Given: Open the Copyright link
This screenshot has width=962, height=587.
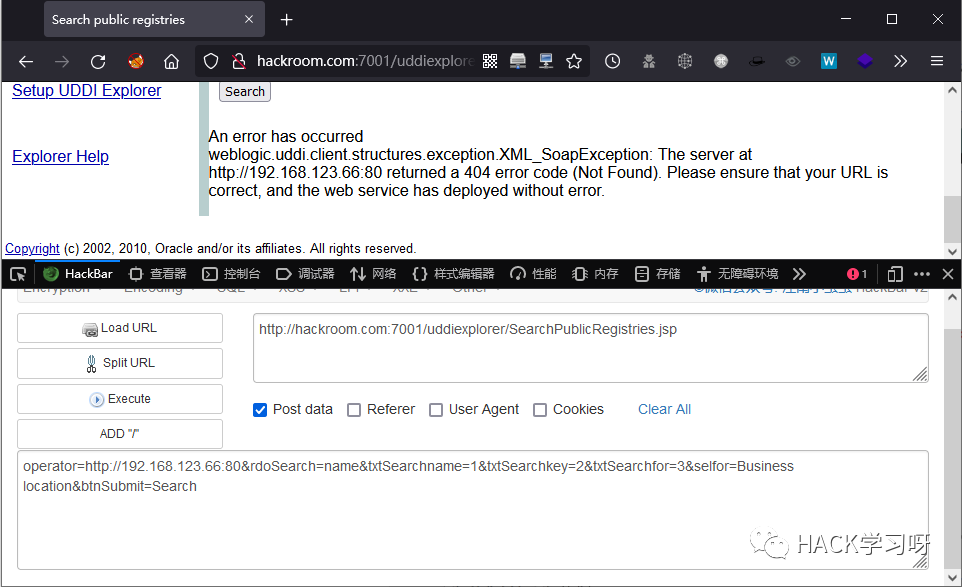Looking at the screenshot, I should pyautogui.click(x=33, y=248).
